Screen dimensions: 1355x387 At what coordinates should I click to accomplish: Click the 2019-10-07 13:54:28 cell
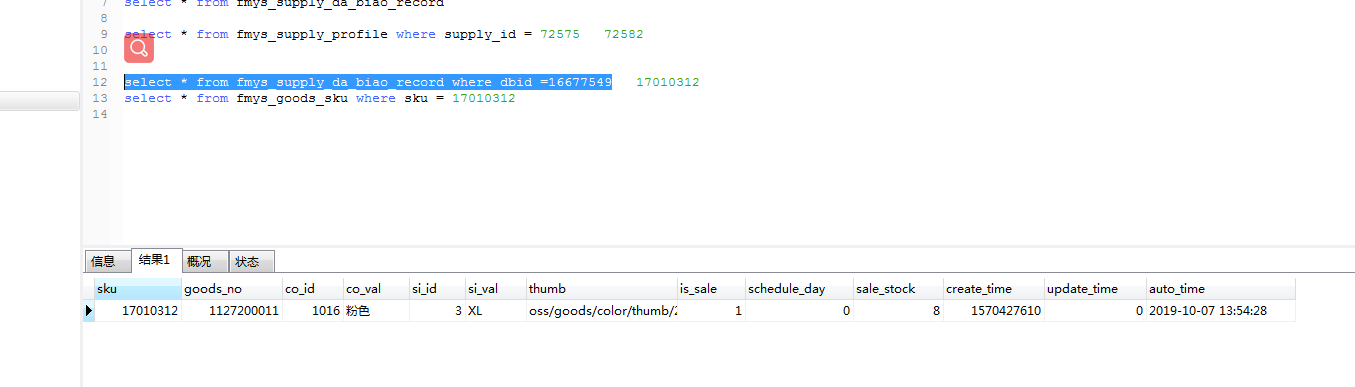tap(1220, 311)
